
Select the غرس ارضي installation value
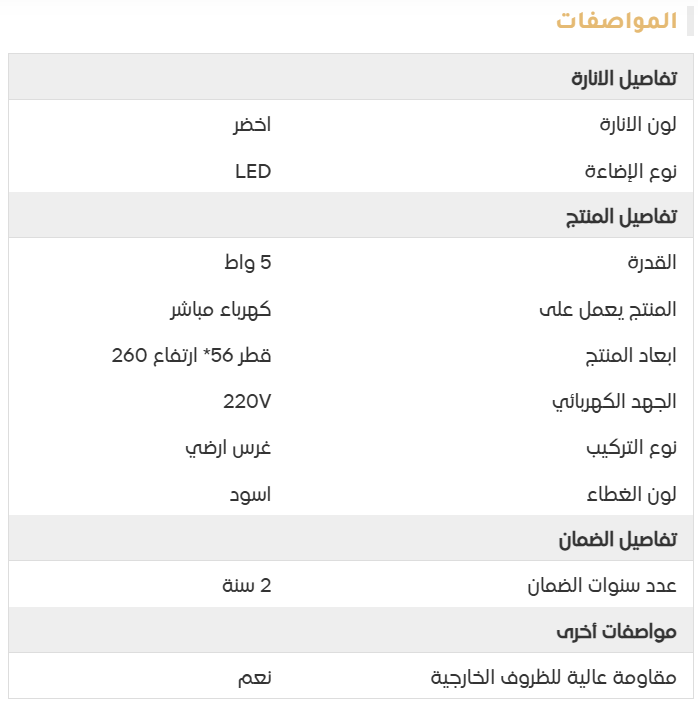pyautogui.click(x=228, y=447)
